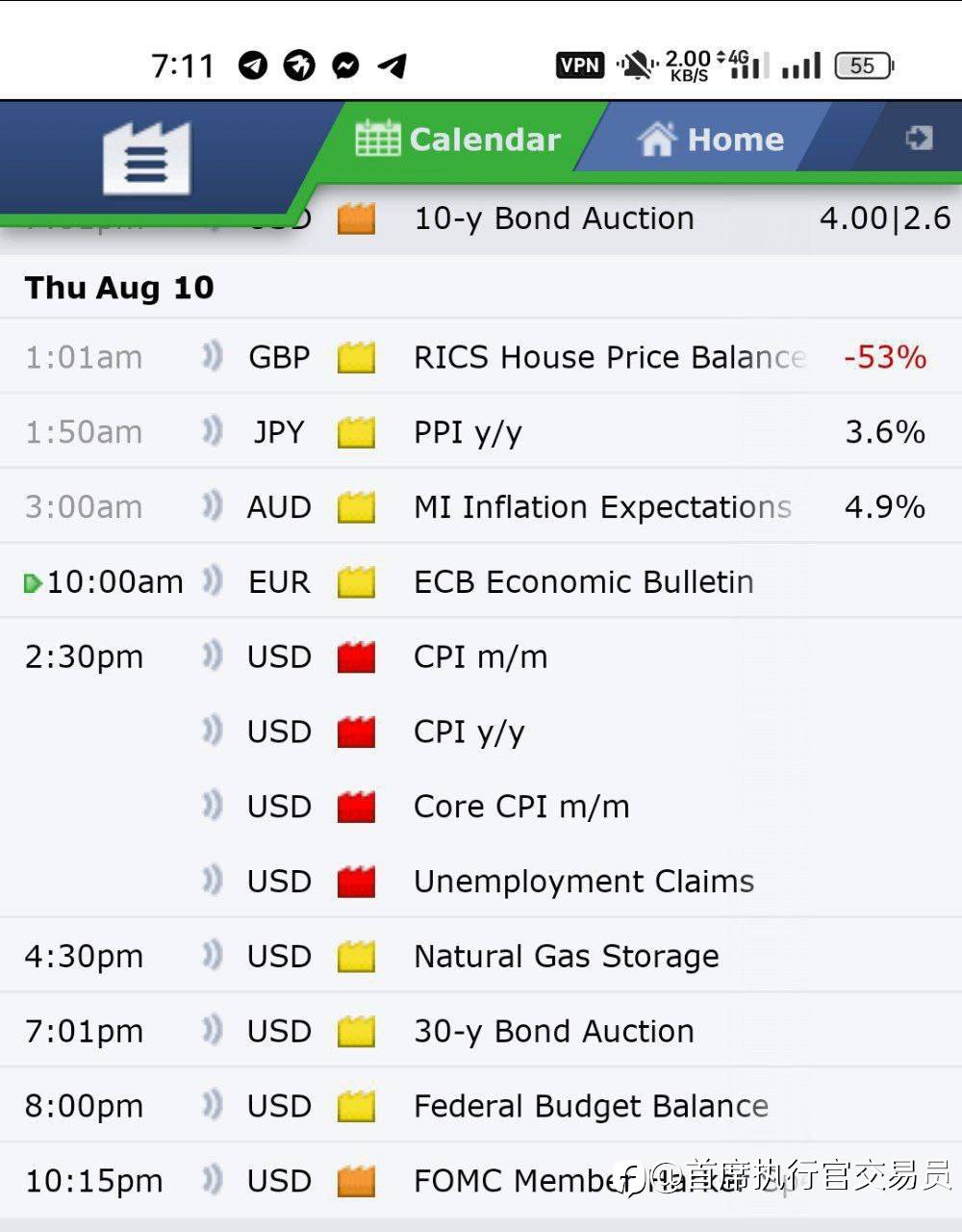
Task: Expand the MI Inflation Expectations event details
Action: [481, 506]
